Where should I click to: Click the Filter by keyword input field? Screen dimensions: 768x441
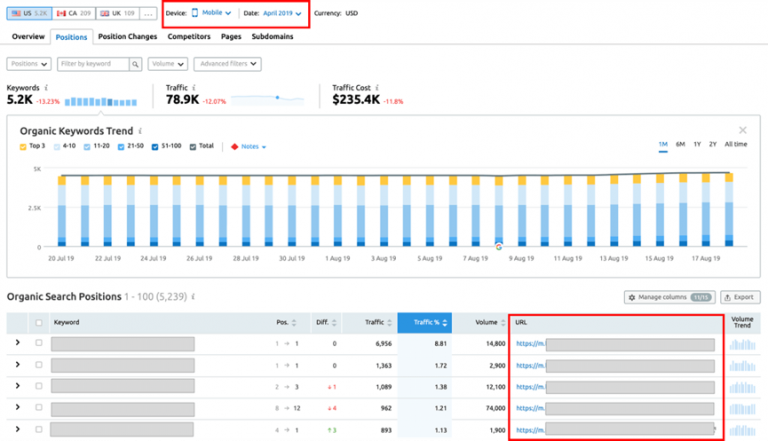click(x=90, y=64)
